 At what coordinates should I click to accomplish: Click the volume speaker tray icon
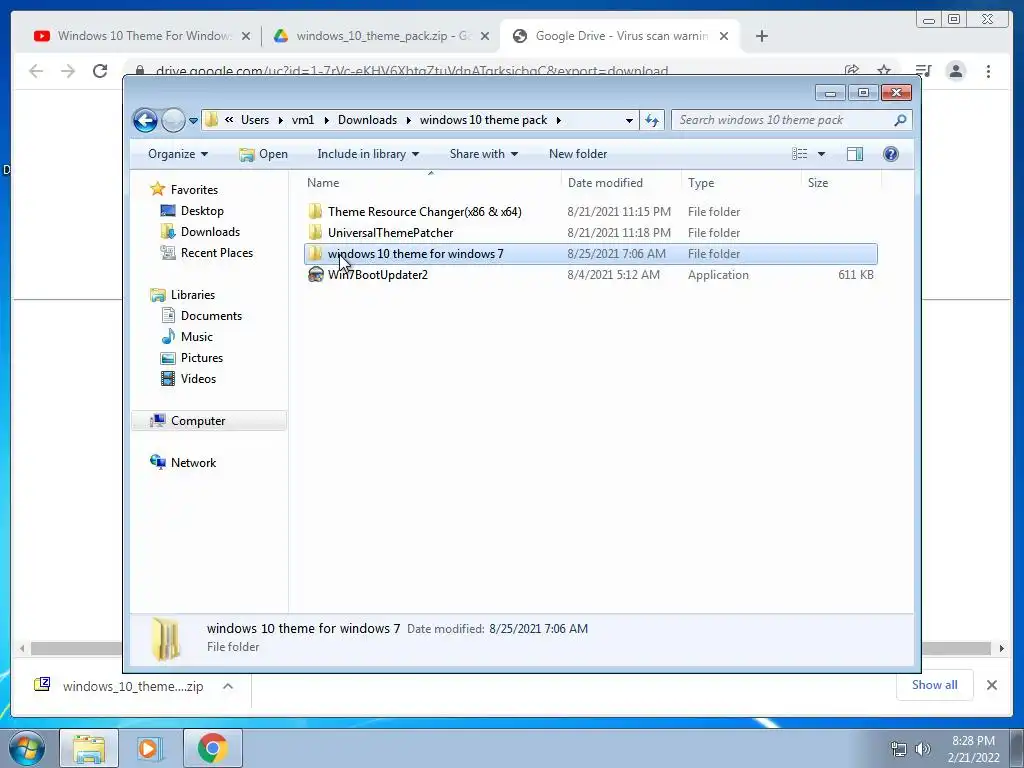pyautogui.click(x=922, y=748)
